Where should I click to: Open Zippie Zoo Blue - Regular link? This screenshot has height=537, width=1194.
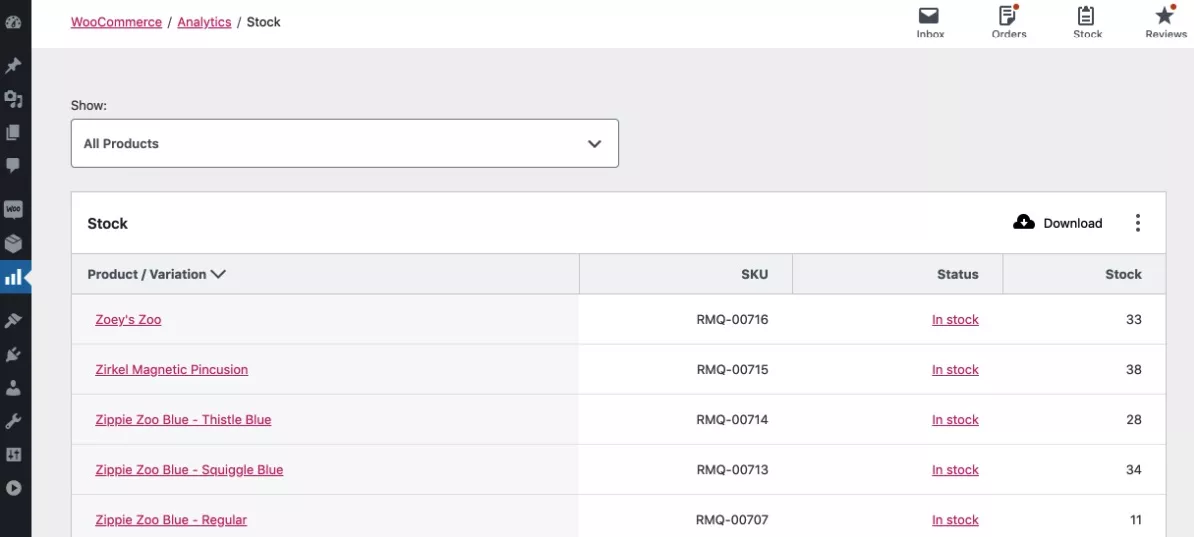pyautogui.click(x=171, y=520)
